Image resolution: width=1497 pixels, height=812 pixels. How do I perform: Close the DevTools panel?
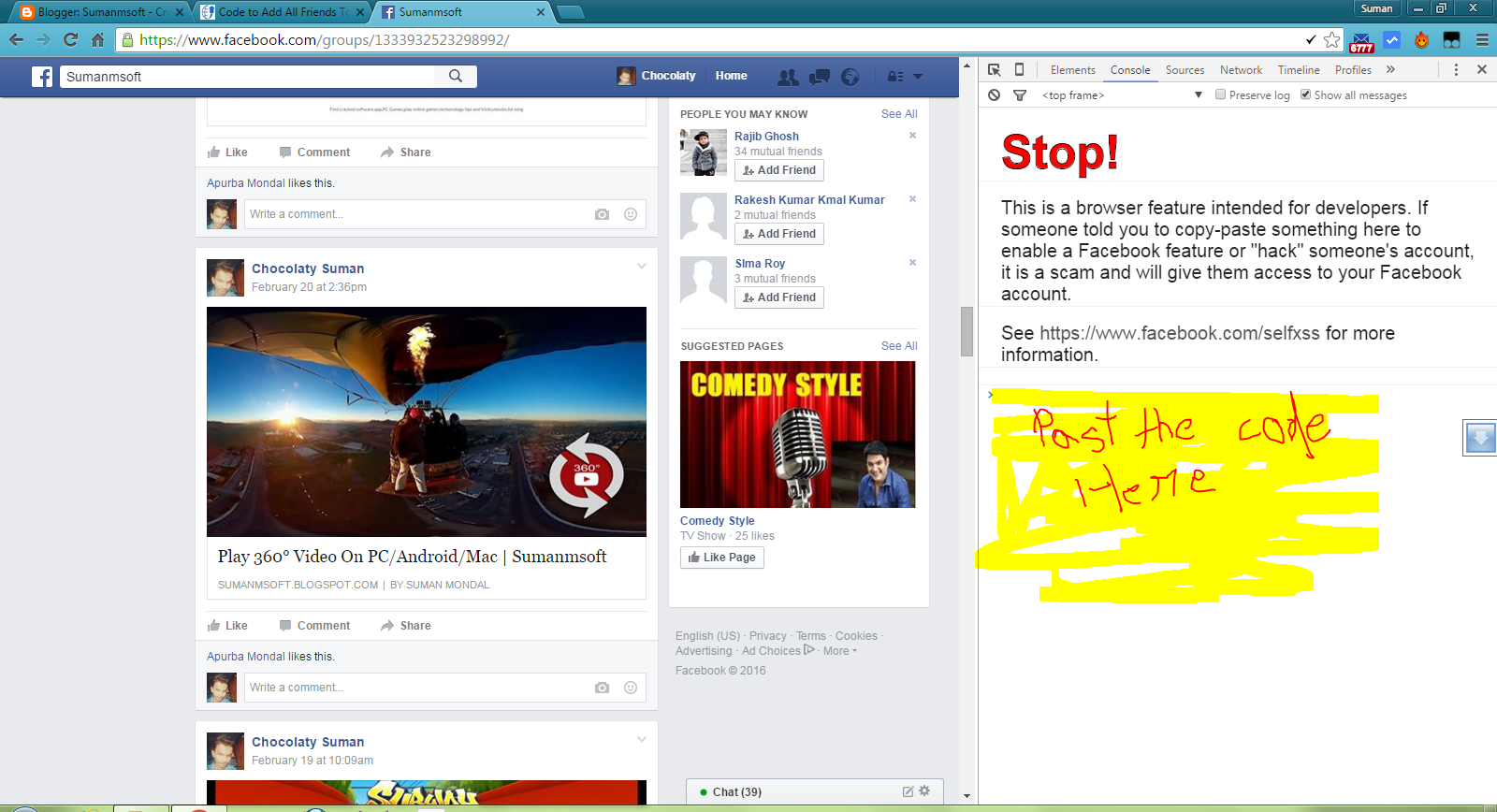point(1482,70)
